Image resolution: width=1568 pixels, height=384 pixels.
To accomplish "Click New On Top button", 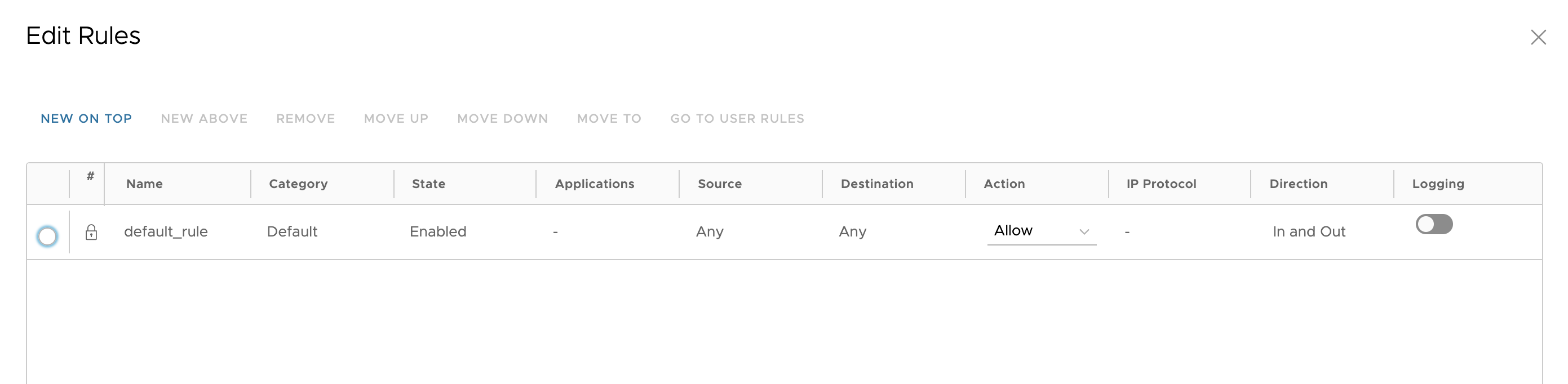I will point(86,119).
